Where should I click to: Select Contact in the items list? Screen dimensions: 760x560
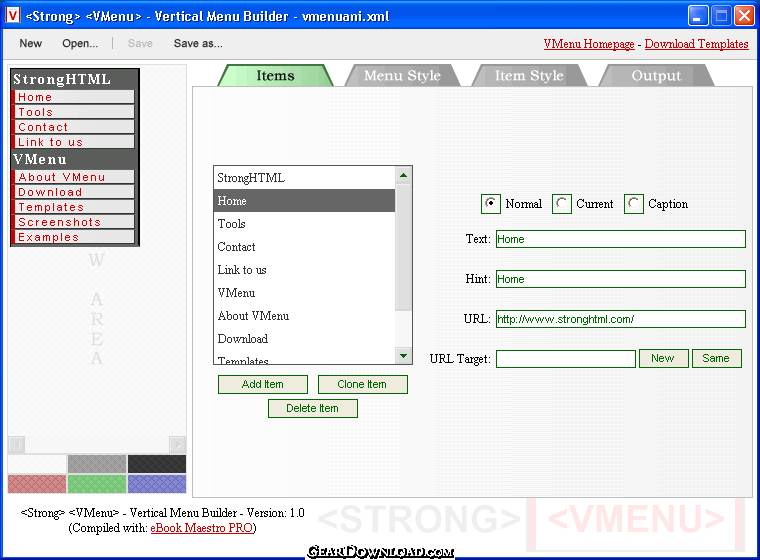[x=304, y=247]
